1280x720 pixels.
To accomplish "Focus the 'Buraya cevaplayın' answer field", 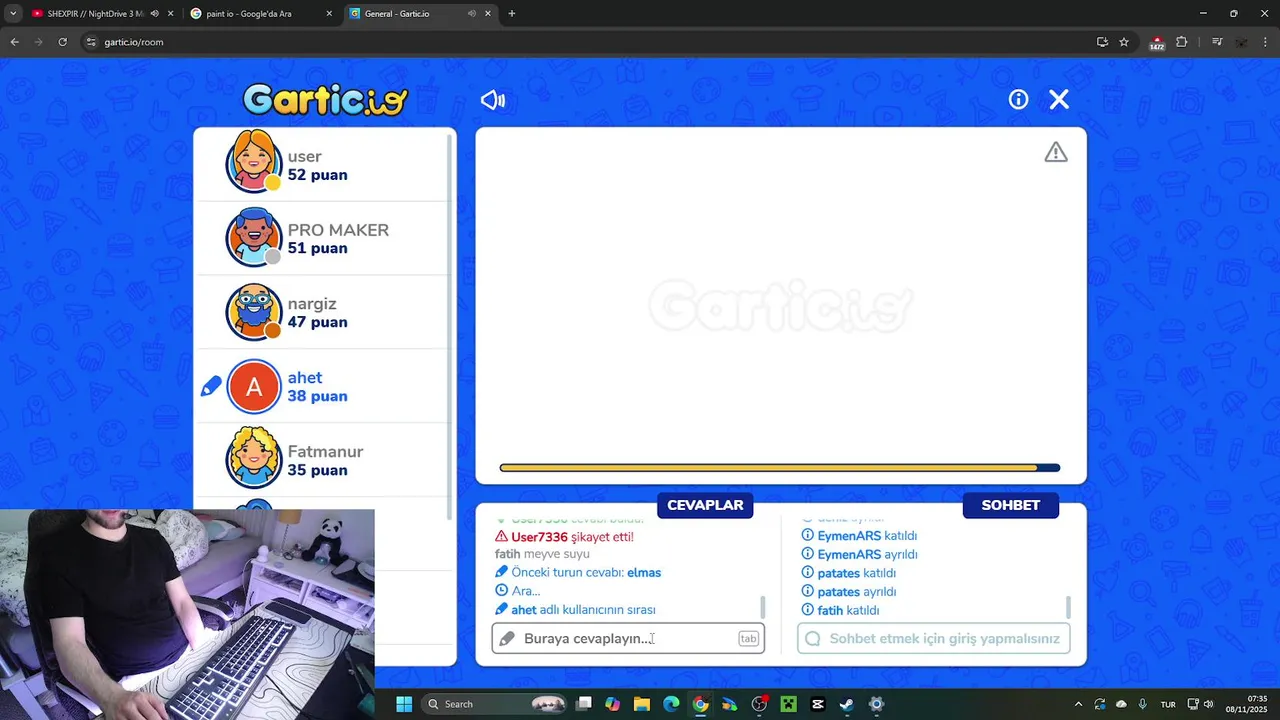I will click(x=628, y=638).
